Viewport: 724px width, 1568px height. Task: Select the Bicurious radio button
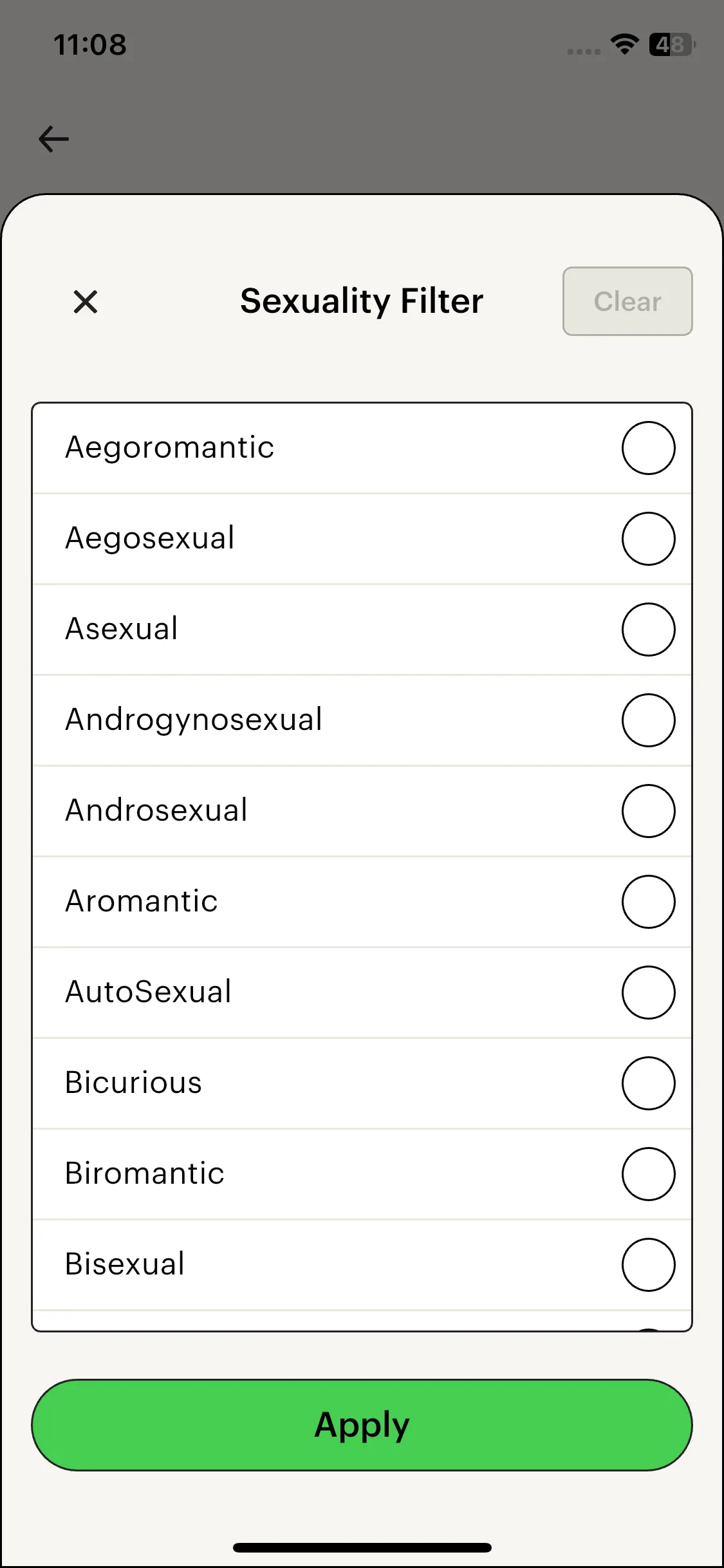point(648,1083)
